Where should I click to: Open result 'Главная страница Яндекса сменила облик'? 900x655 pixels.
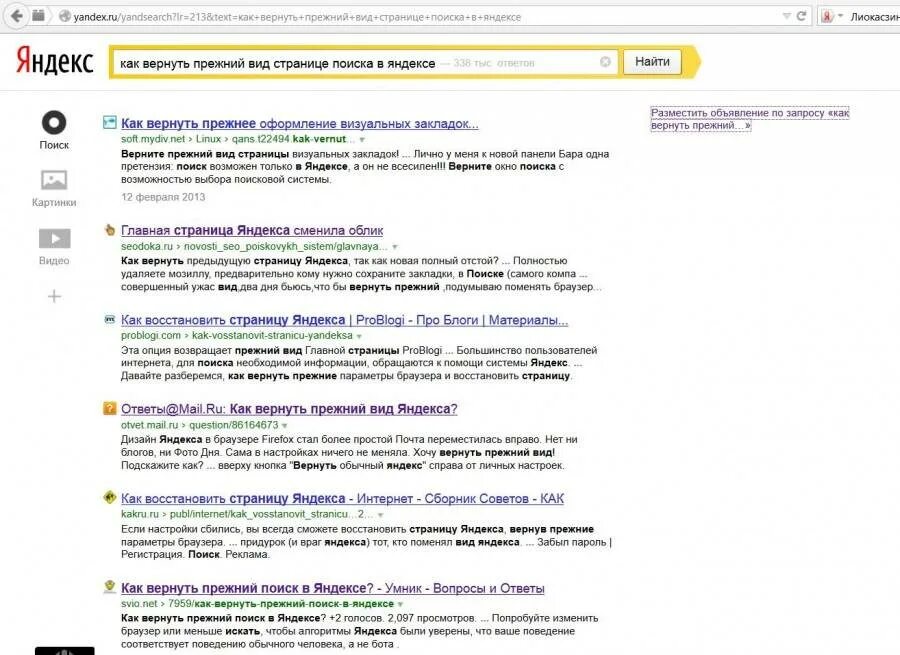252,230
